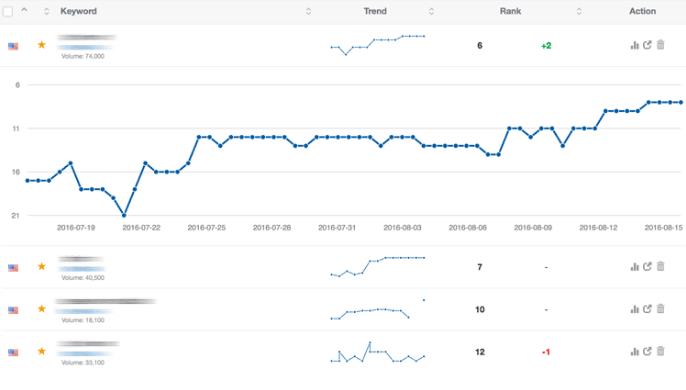Delete rank 6 keyword with trash icon
This screenshot has height=390, width=686.
coord(661,44)
